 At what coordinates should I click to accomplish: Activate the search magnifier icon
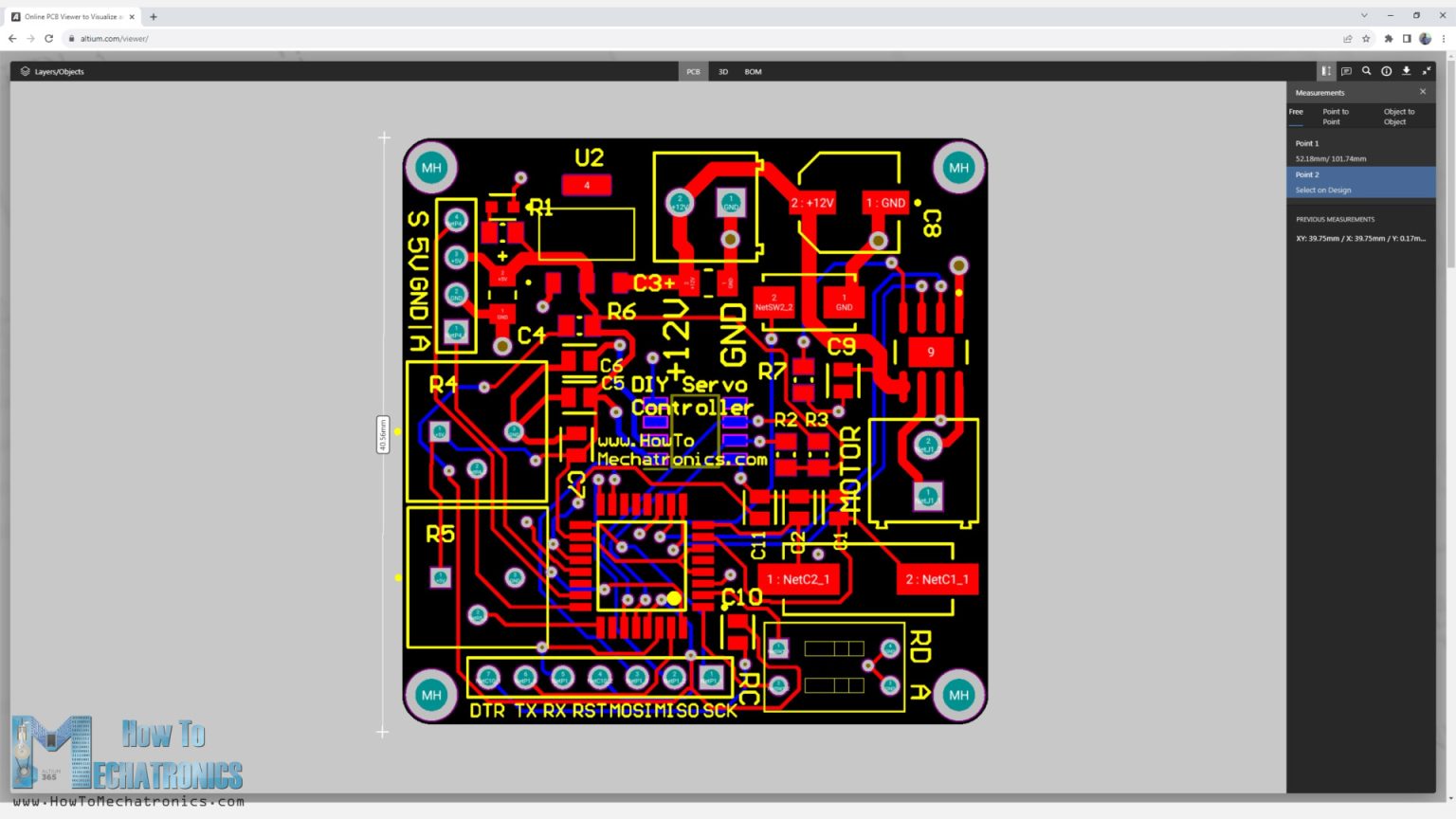coord(1366,71)
